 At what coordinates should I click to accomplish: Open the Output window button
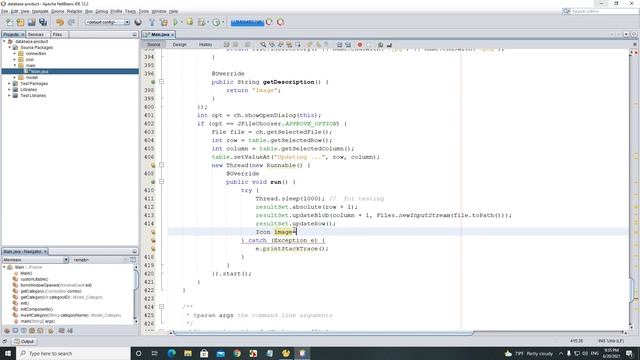tap(24, 341)
